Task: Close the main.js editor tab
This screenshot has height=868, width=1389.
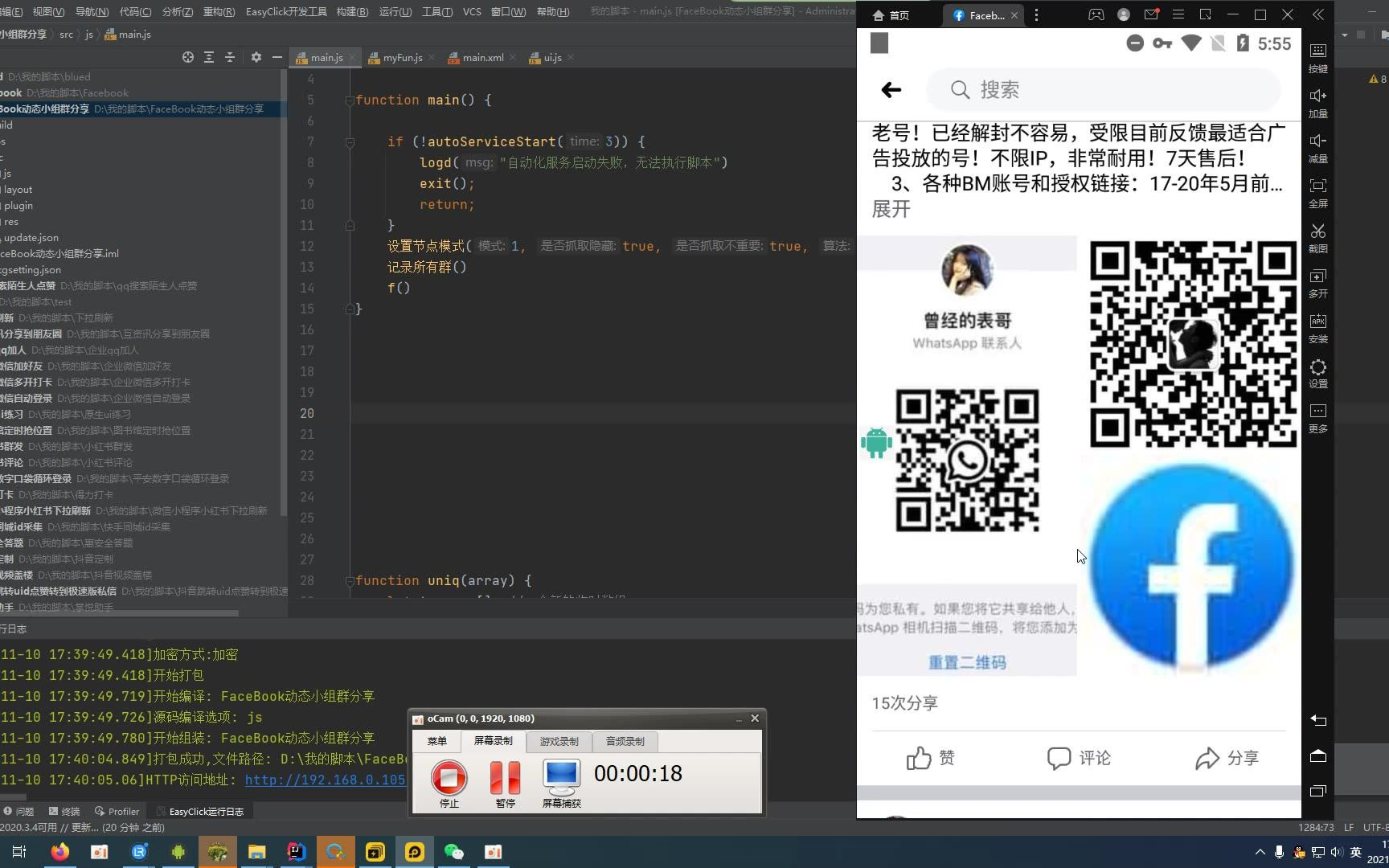Action: [352, 58]
